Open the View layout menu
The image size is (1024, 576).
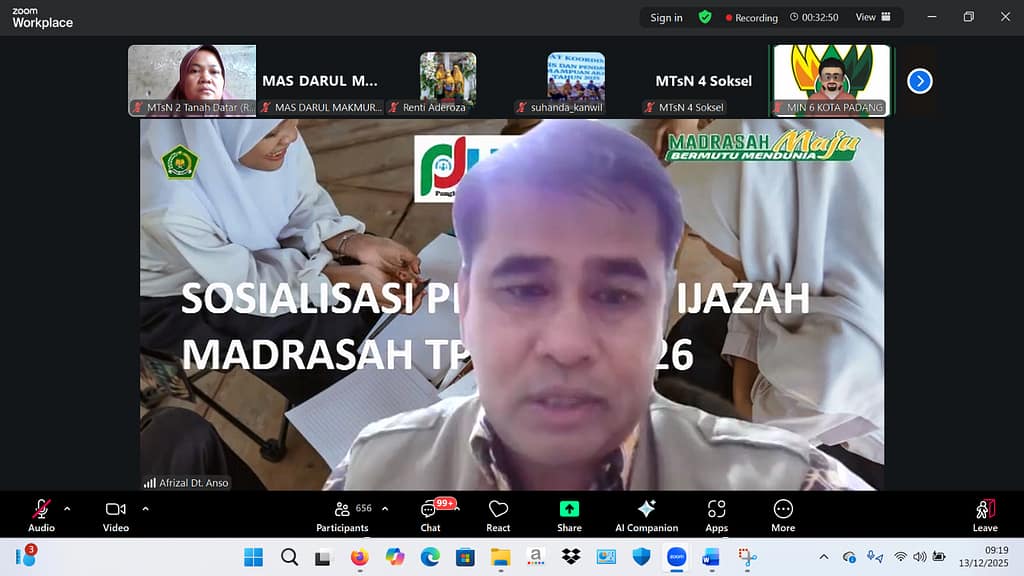(x=871, y=17)
